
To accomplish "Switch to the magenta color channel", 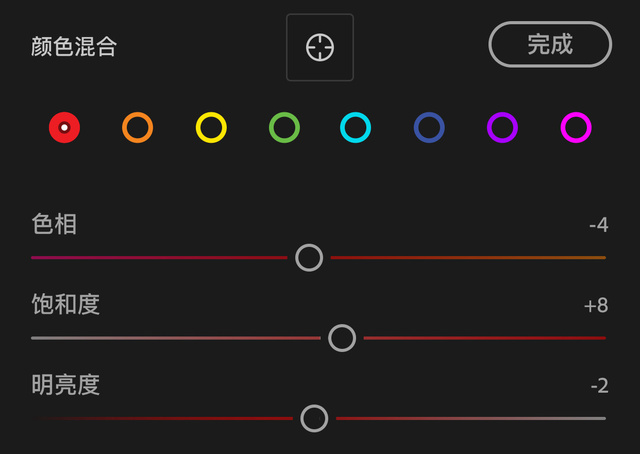I will tap(576, 128).
